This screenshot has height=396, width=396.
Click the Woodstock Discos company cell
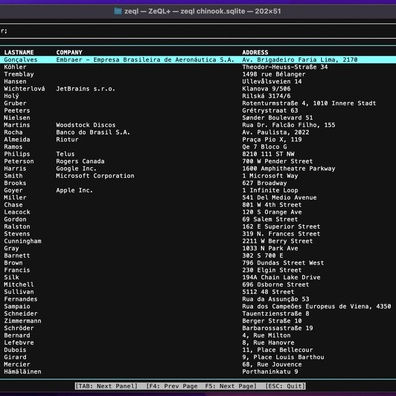point(86,125)
